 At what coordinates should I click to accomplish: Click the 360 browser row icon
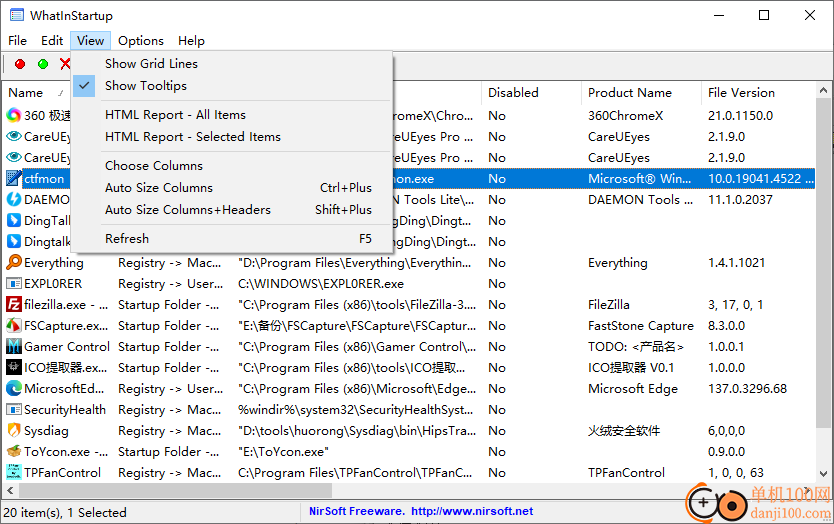click(14, 115)
